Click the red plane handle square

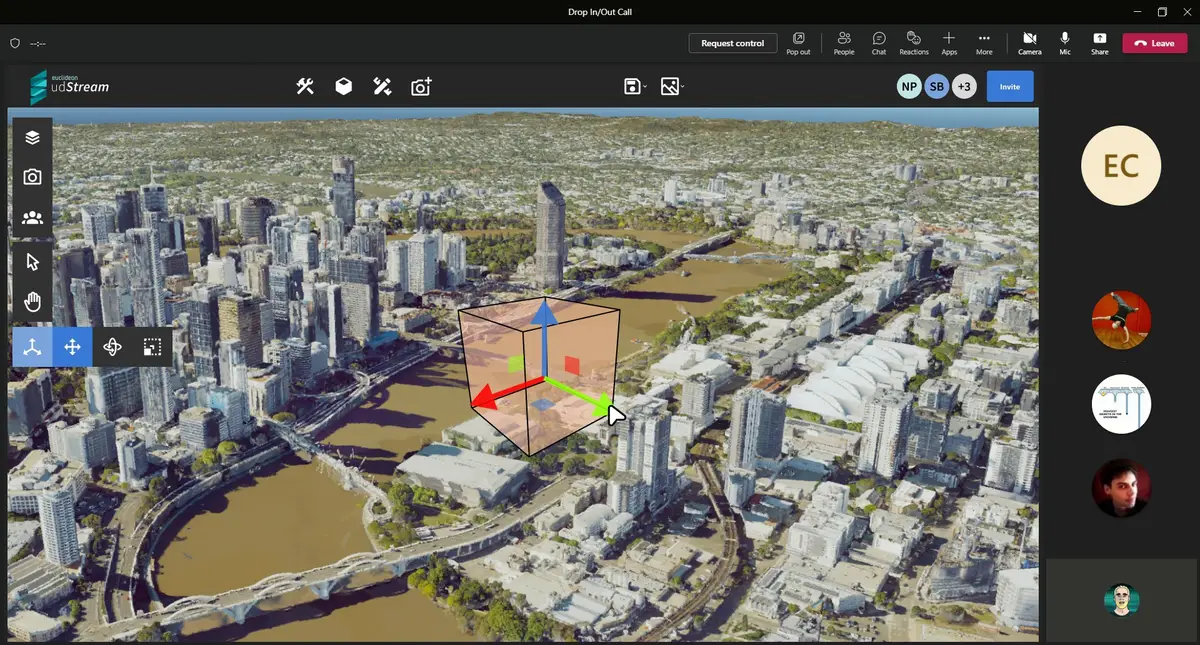570,364
